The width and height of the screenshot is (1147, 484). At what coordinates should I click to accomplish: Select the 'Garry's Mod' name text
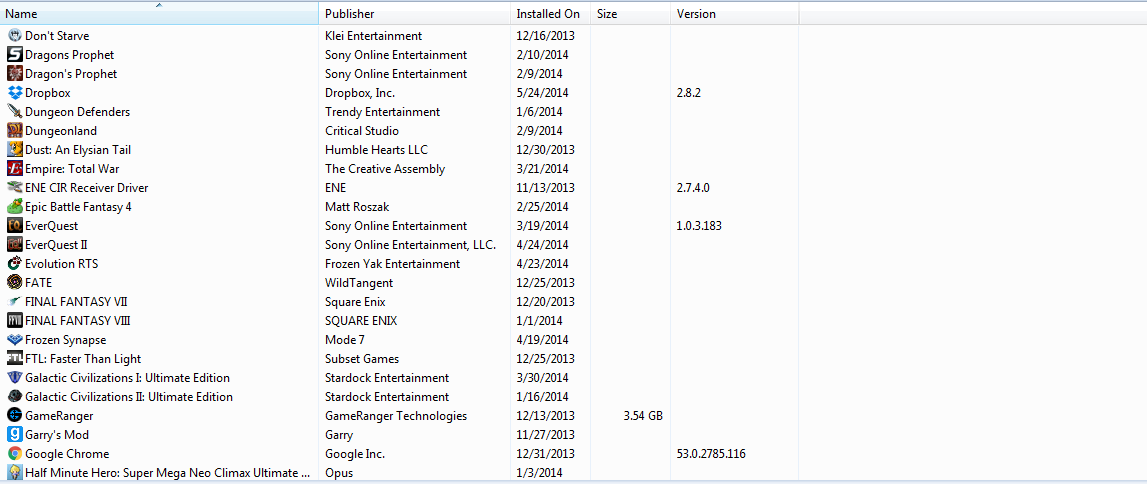tap(57, 435)
